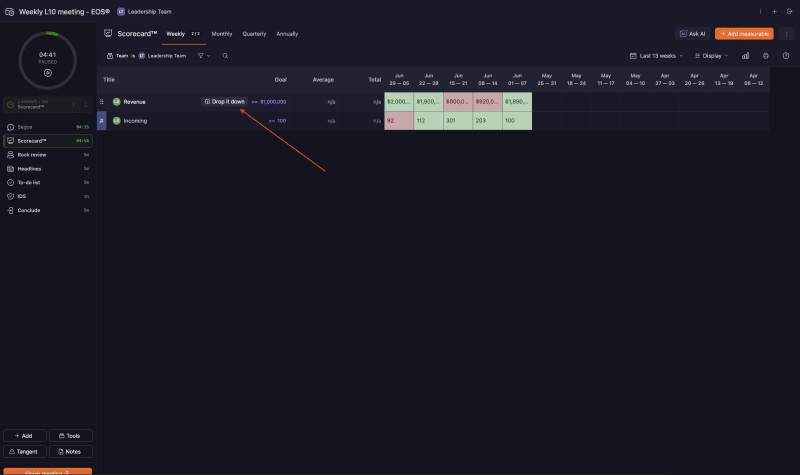Switch to the Weekly scorecard tab
This screenshot has height=475, width=800.
183,34
